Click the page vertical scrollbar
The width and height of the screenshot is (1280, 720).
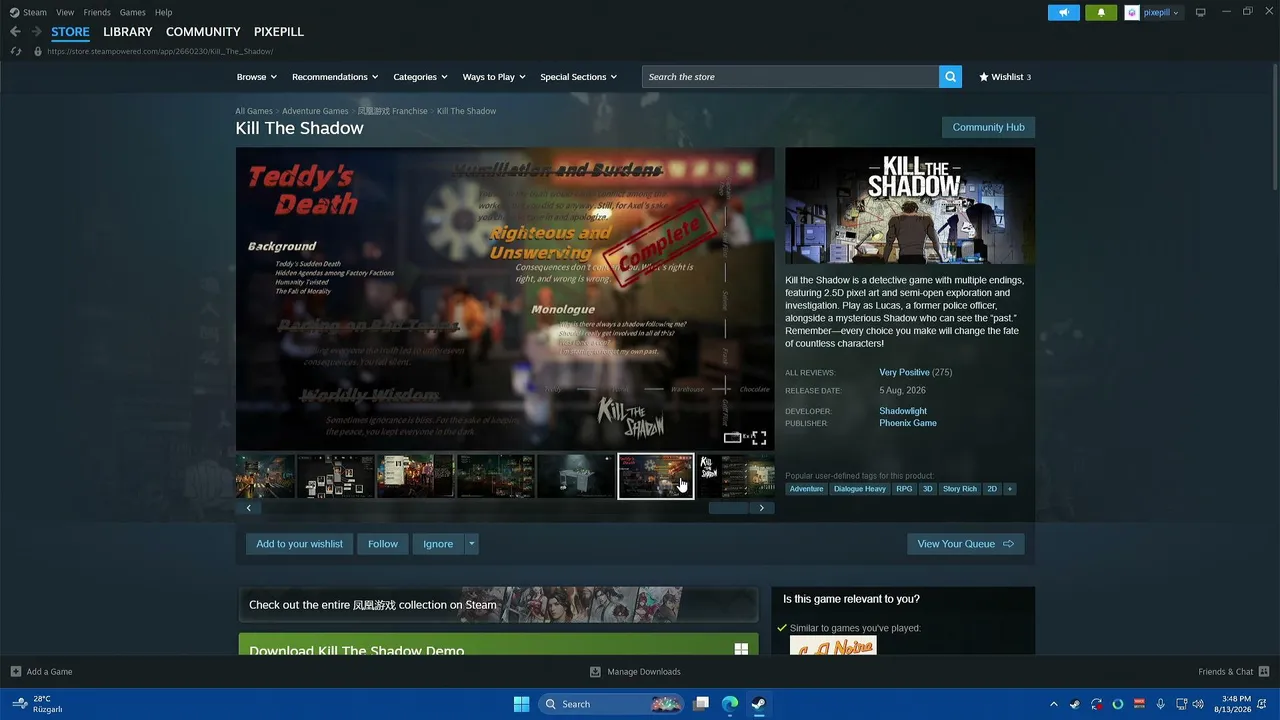coord(1275,125)
